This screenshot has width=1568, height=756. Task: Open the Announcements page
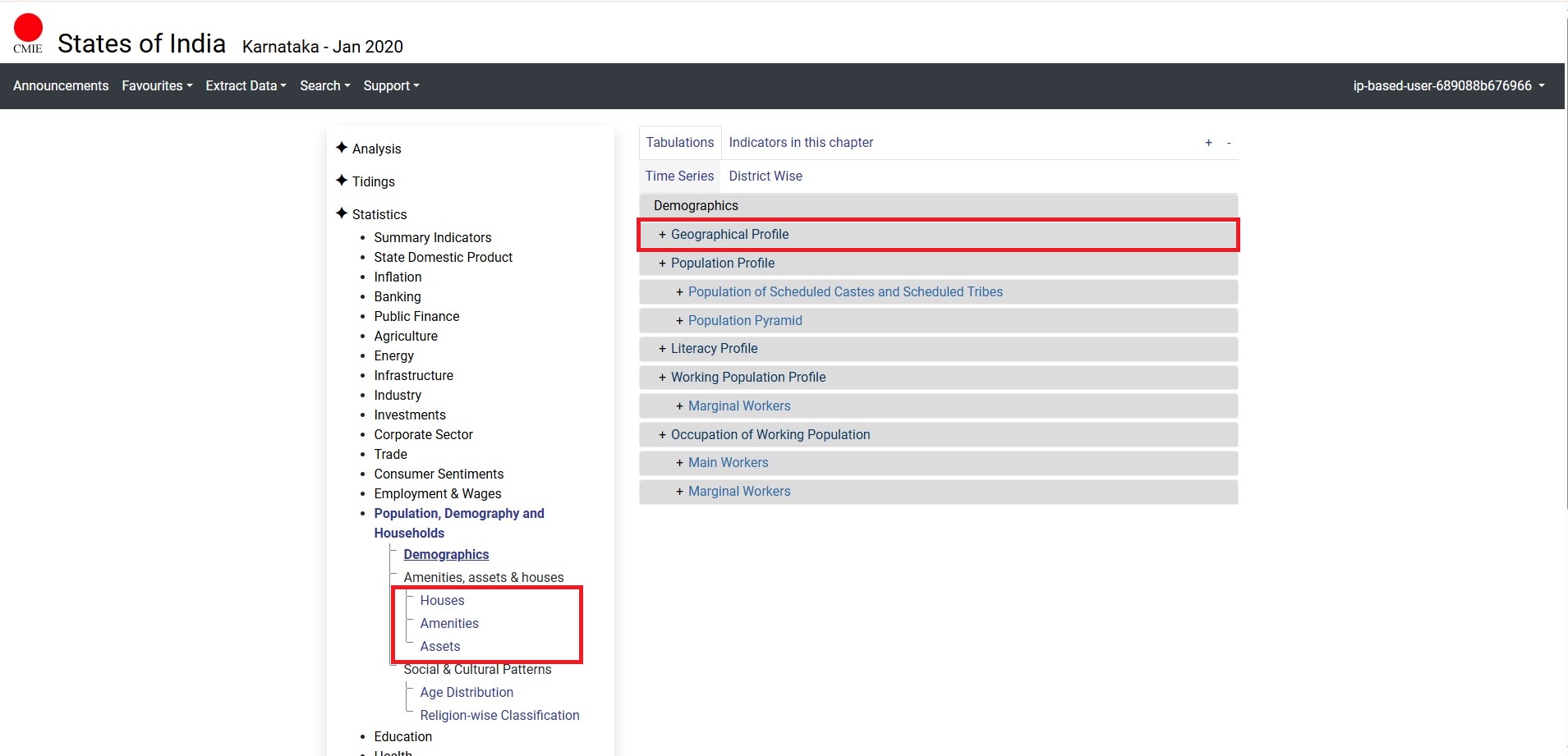click(x=61, y=86)
